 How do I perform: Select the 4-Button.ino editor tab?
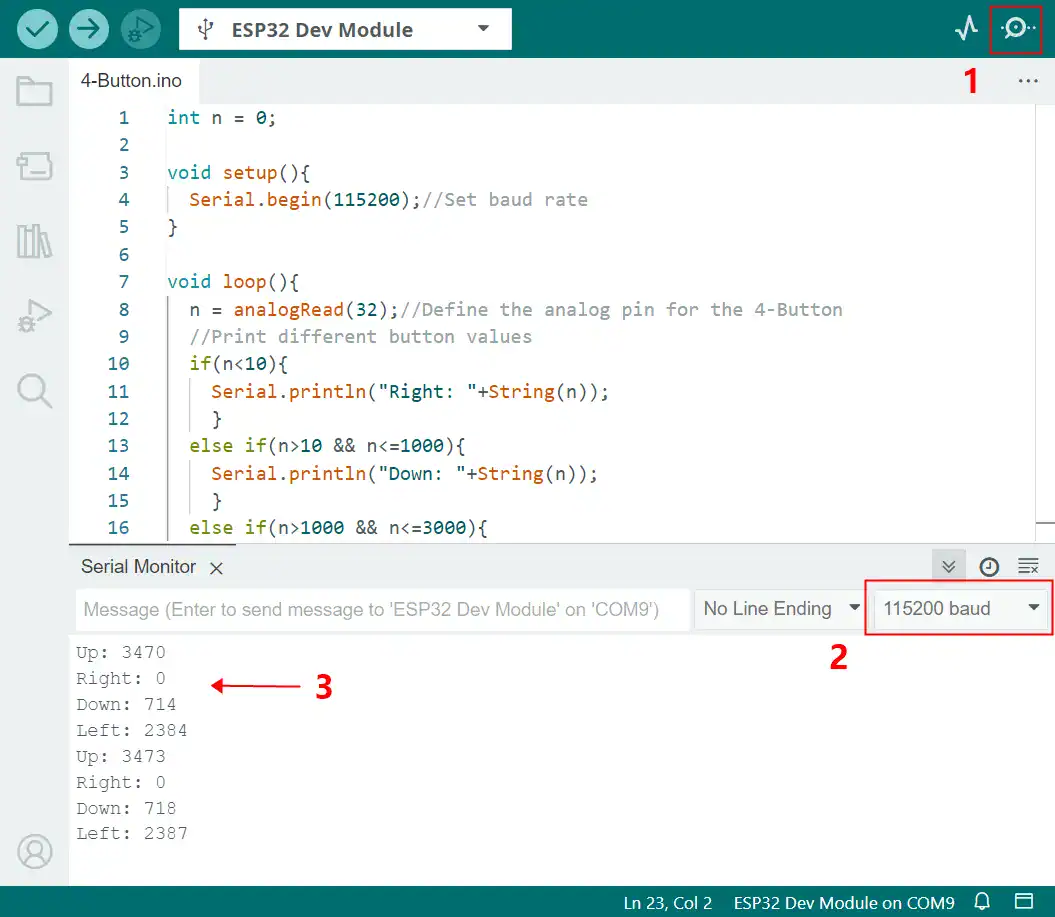click(x=125, y=81)
